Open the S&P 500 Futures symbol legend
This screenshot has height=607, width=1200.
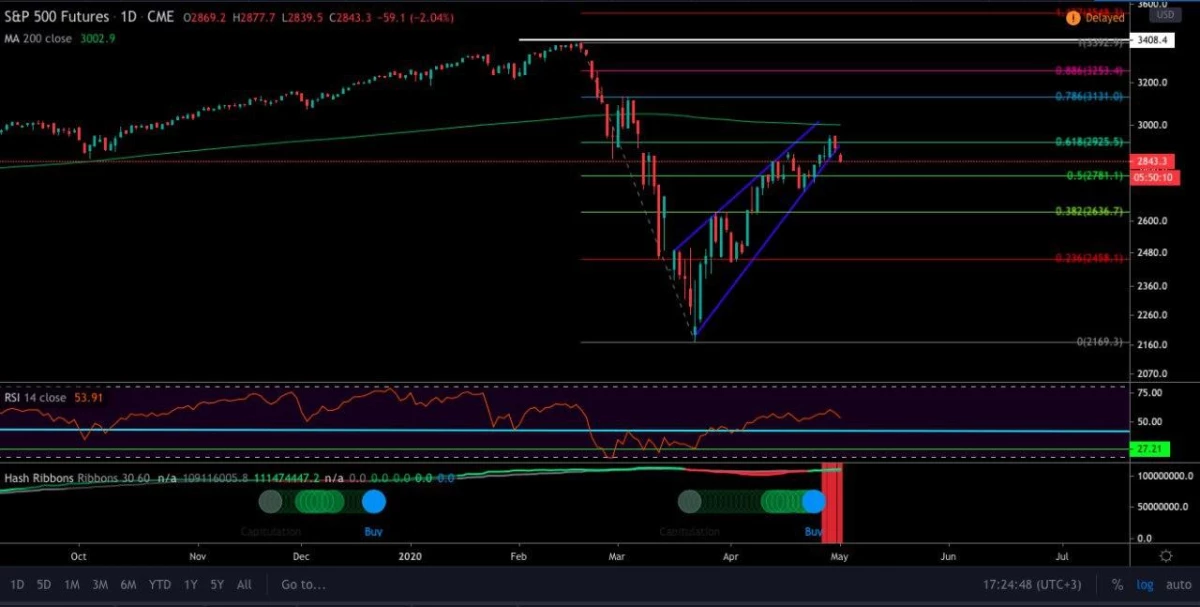[56, 17]
